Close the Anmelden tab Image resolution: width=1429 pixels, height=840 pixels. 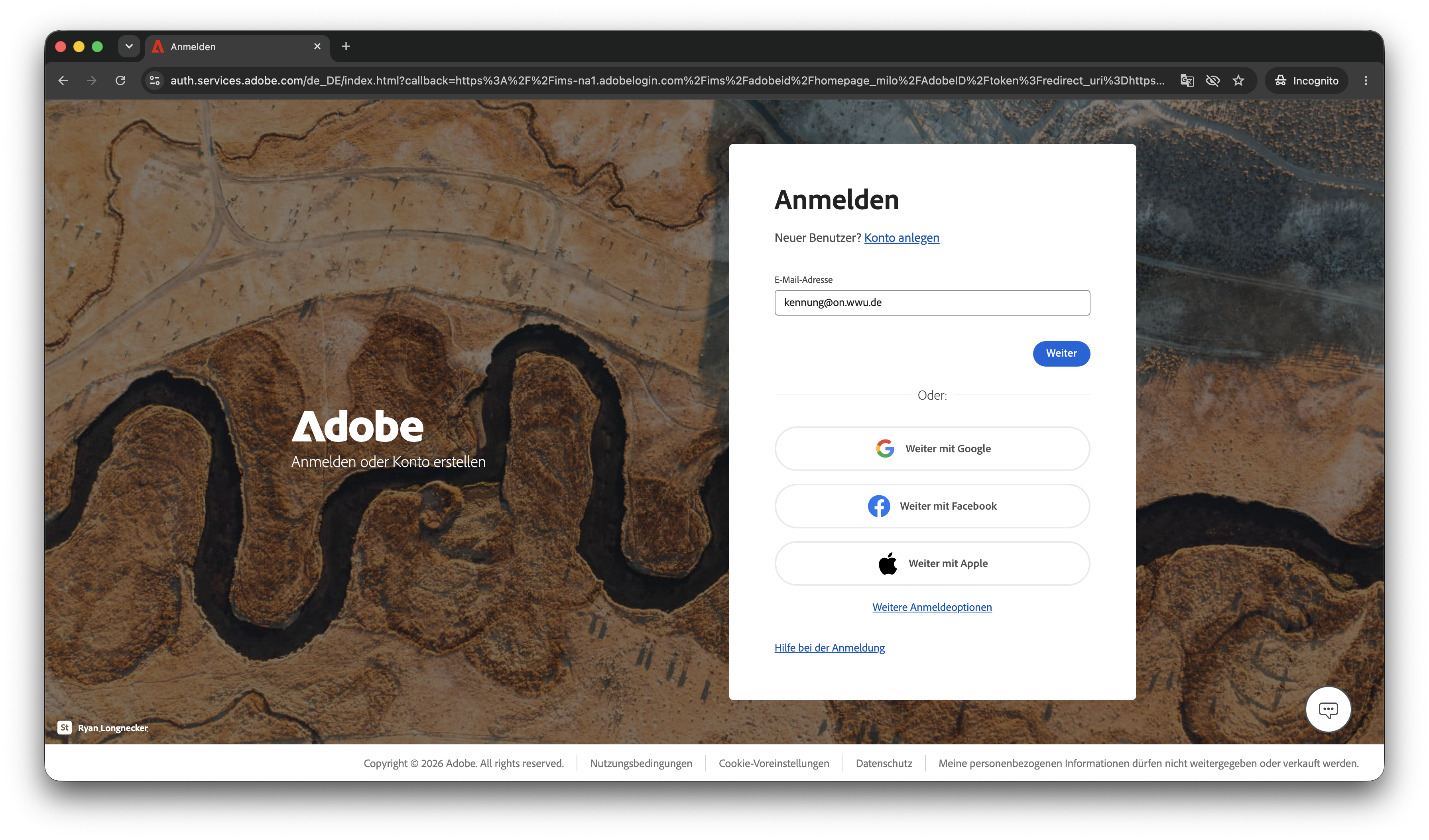[x=317, y=47]
